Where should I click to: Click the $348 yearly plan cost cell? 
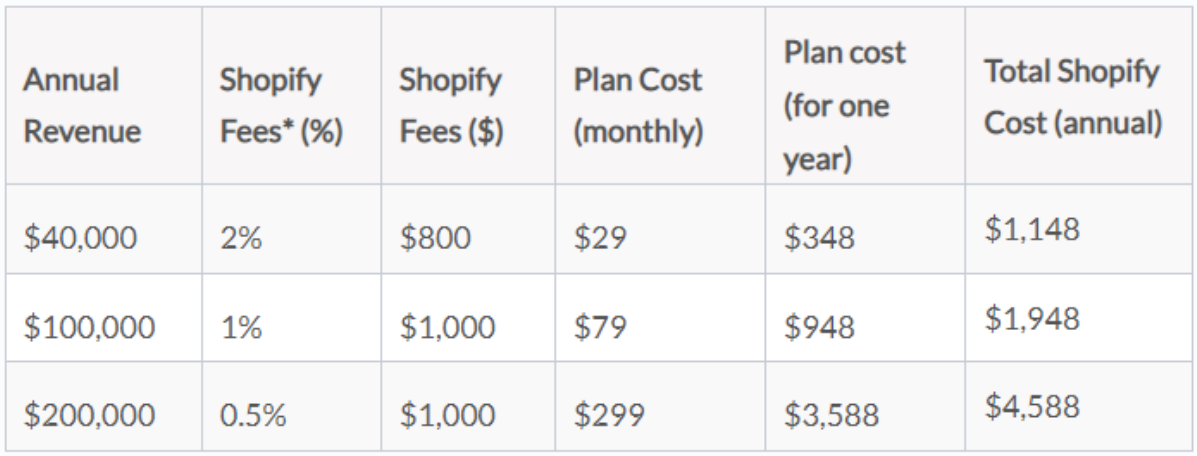pyautogui.click(x=865, y=229)
